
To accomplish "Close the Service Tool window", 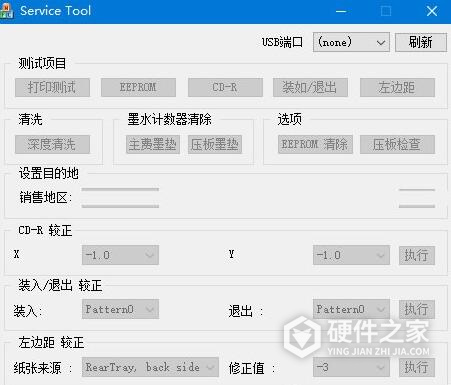I will coord(432,11).
